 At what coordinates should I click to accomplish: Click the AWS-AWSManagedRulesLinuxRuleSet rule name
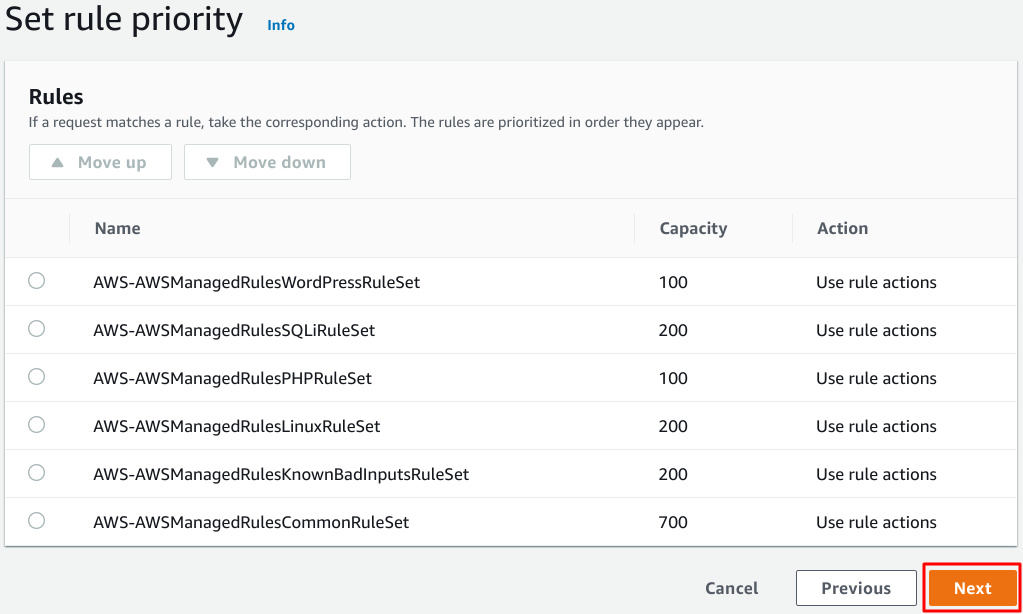coord(236,426)
